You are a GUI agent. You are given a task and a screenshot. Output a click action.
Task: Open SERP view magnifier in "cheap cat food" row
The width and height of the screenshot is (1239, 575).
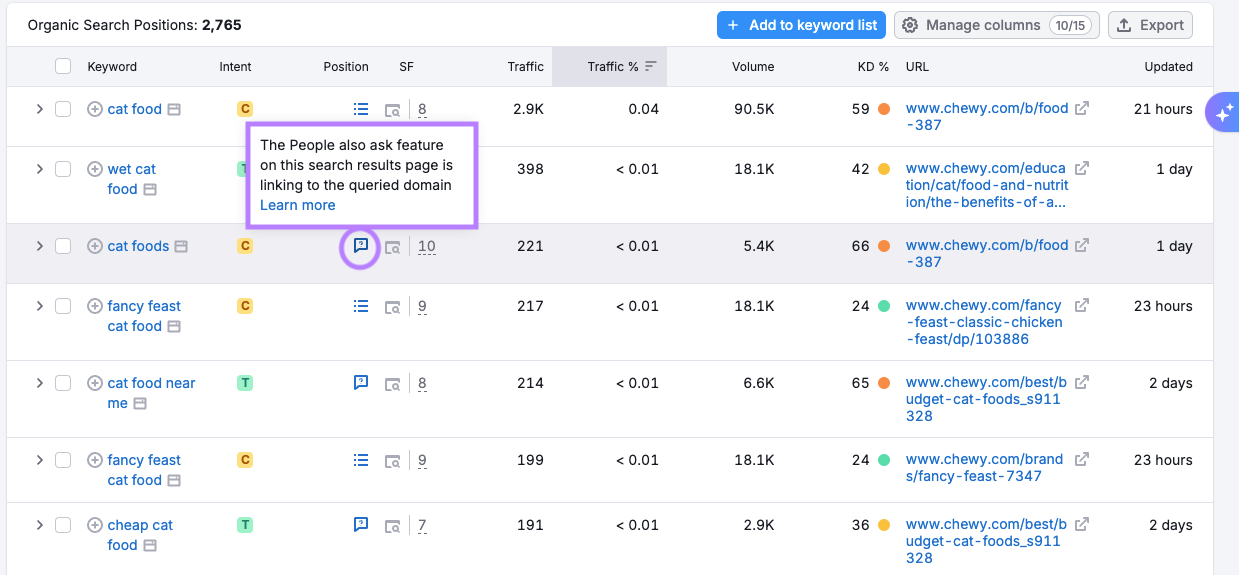pos(393,526)
